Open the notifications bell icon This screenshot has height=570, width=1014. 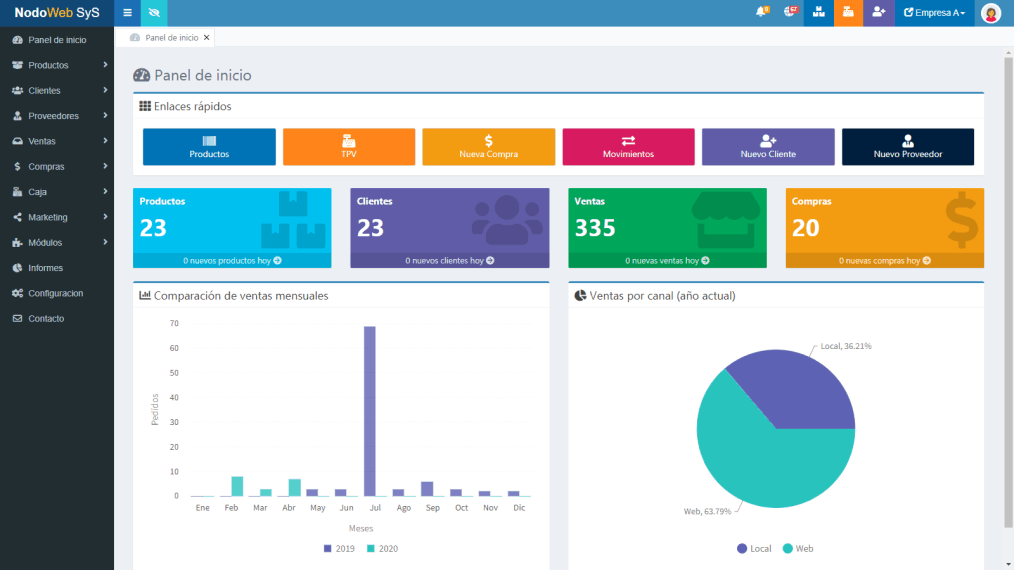point(761,13)
